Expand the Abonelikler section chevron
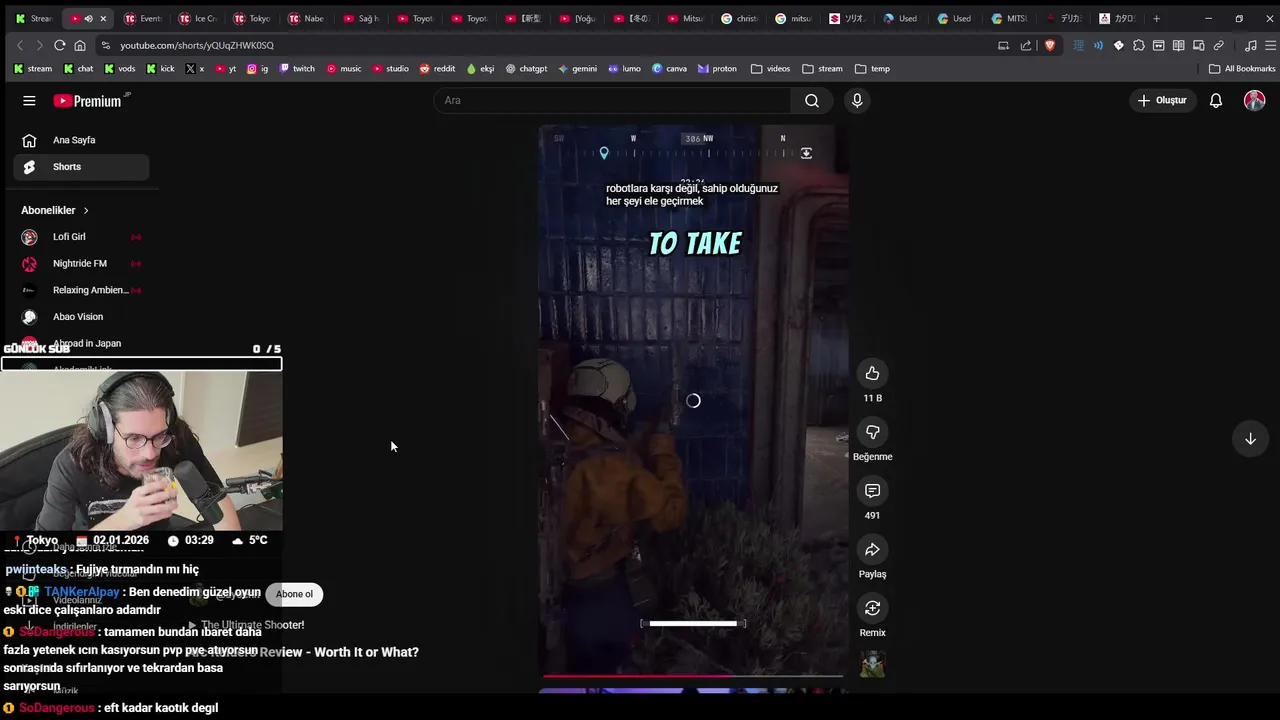Image resolution: width=1280 pixels, height=720 pixels. coord(86,210)
